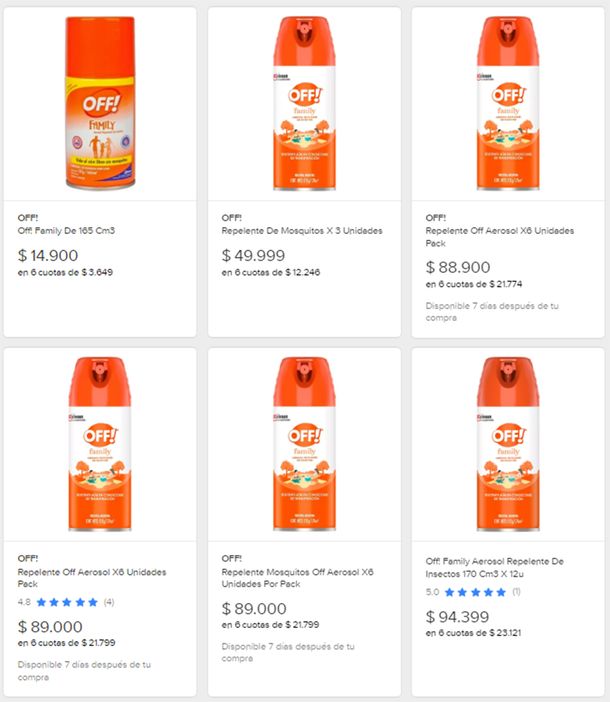Click the "en 6 cuotas de $ 12.246" text

276,272
